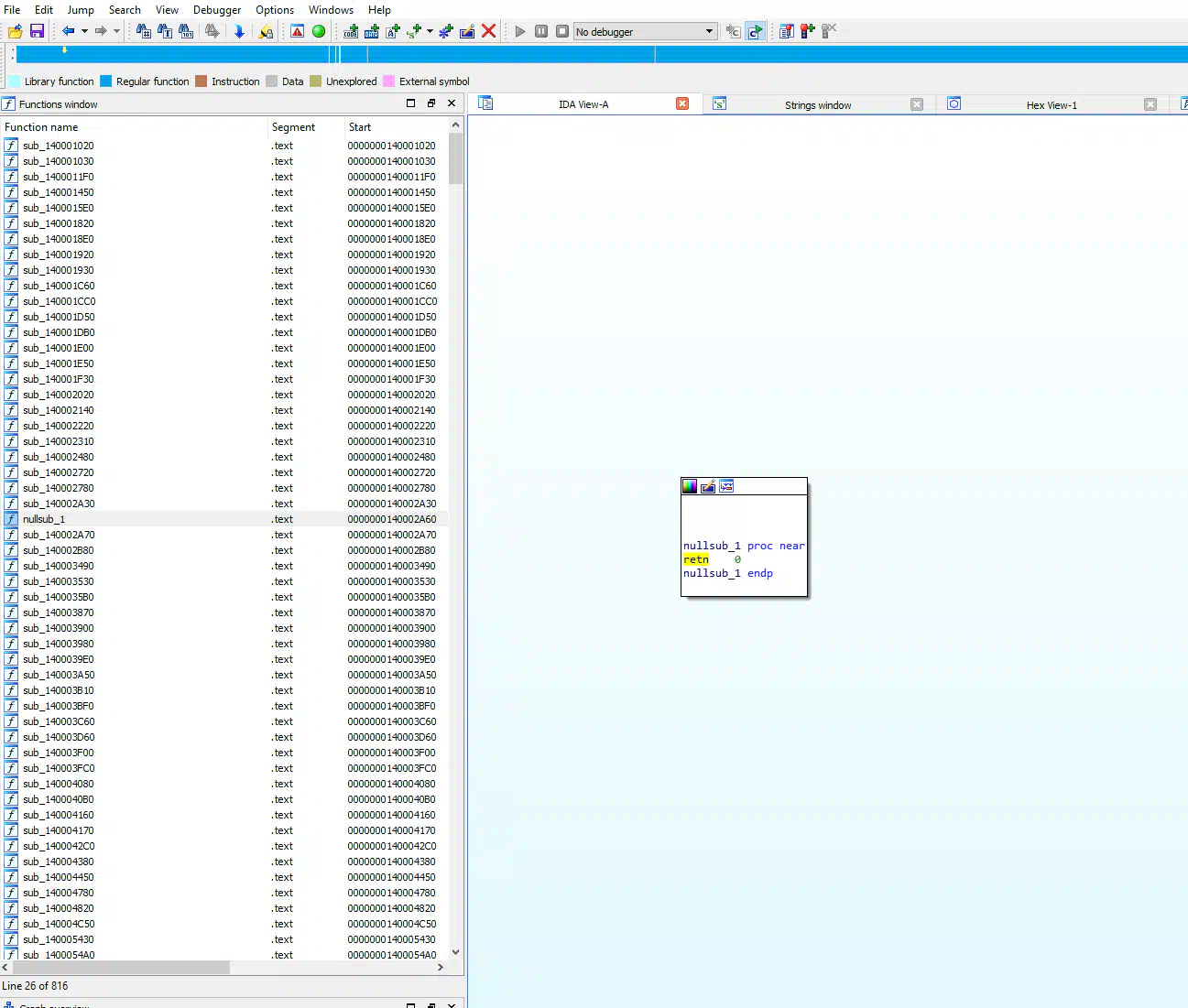Click the red X delete icon in toolbar

[x=489, y=31]
